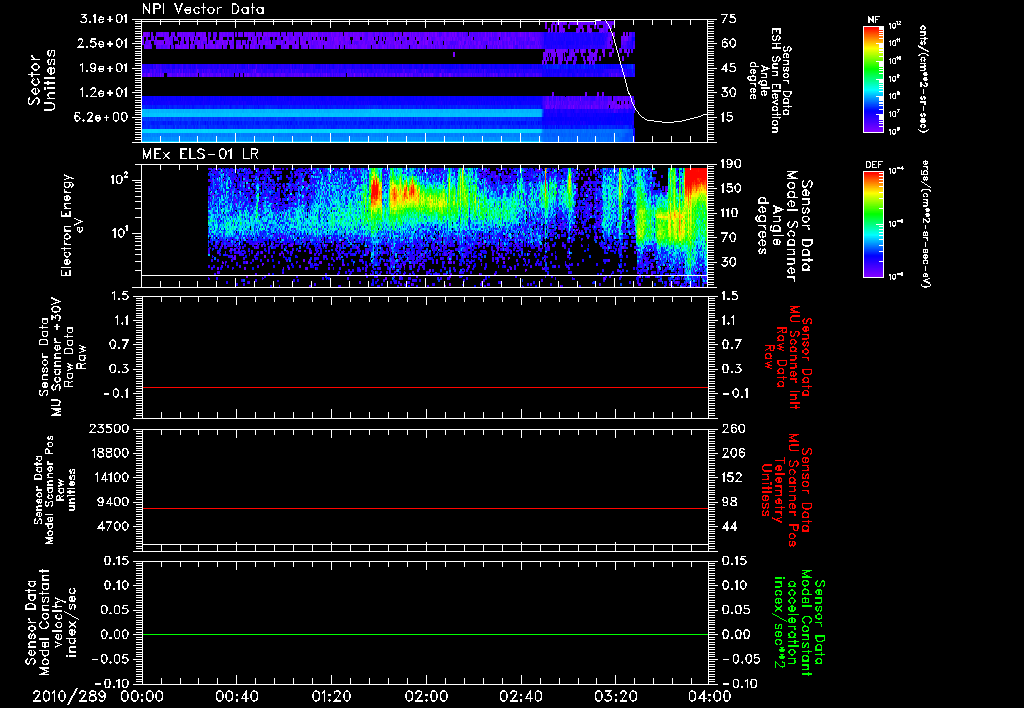Click the NF label above color bar
1024x708 pixels.
(x=873, y=20)
